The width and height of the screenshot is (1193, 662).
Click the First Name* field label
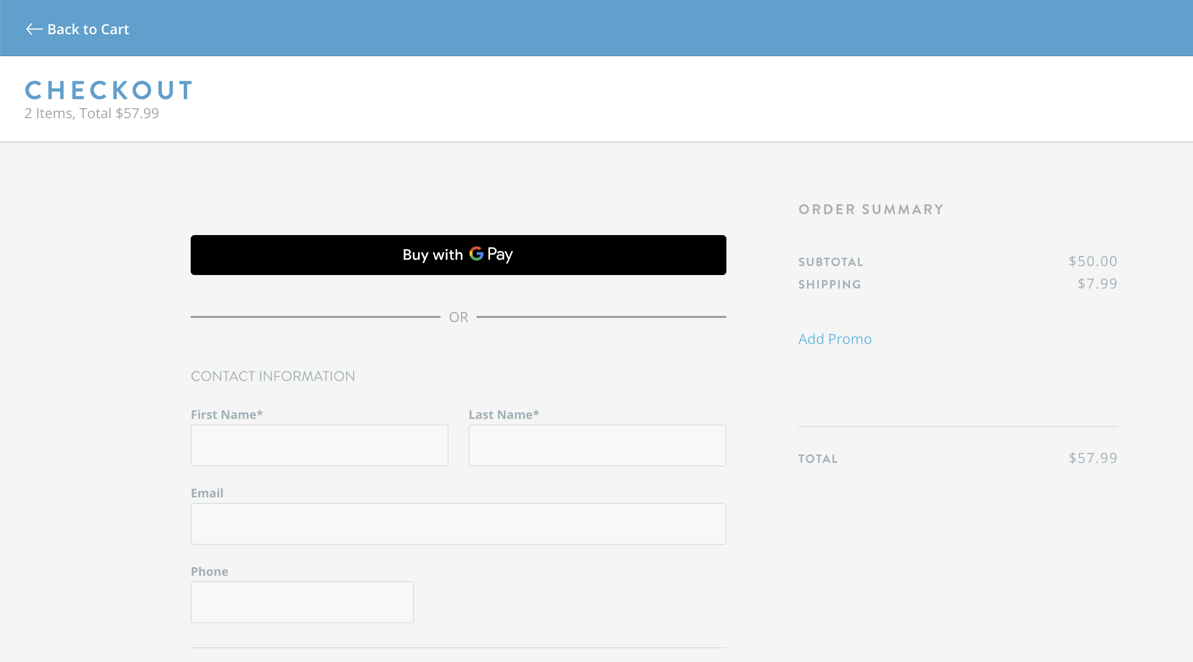[x=227, y=414]
